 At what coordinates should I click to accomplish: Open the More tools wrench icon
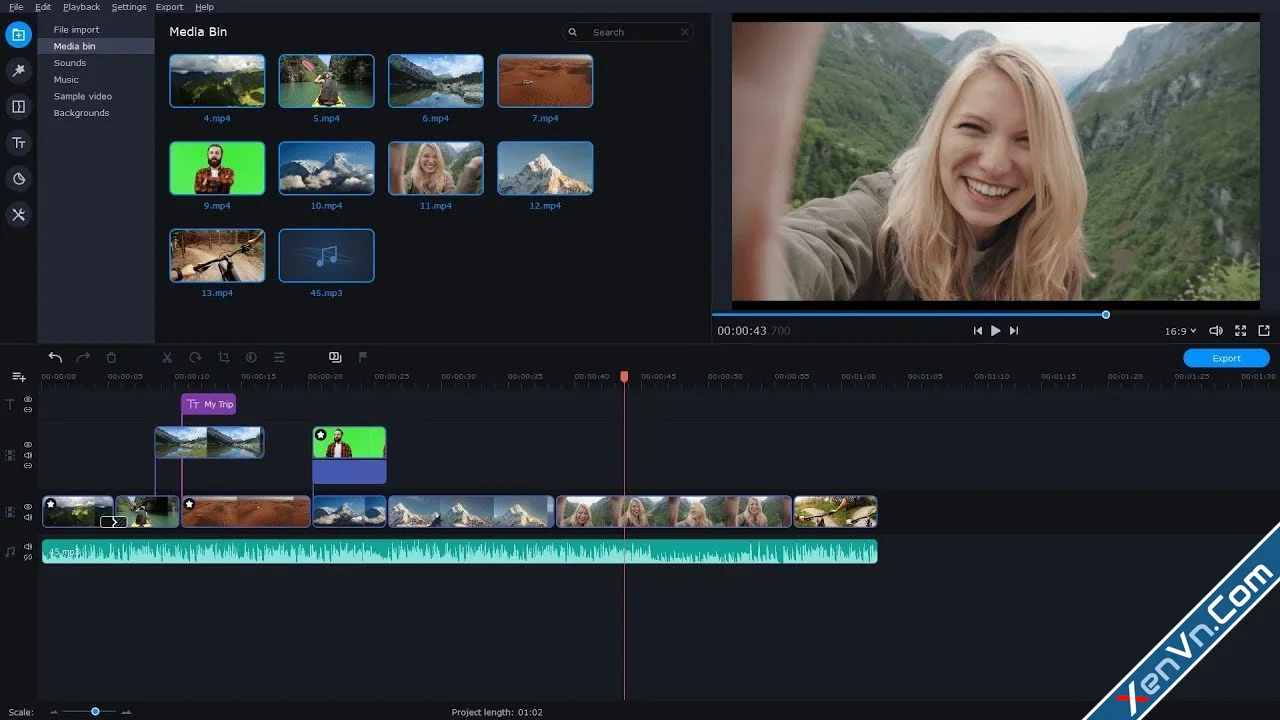click(18, 215)
